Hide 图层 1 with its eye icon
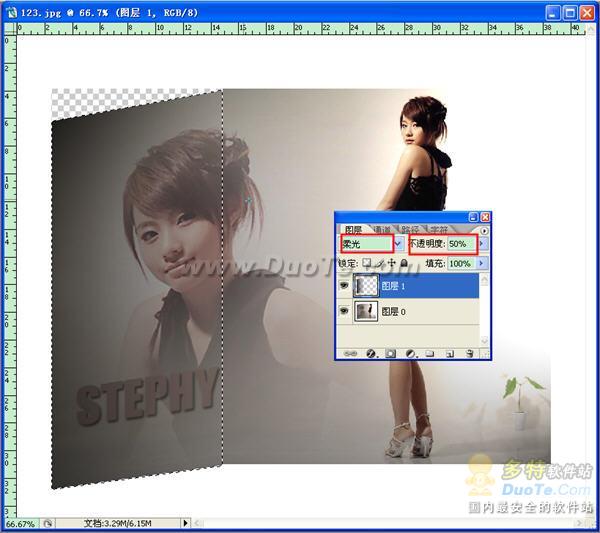This screenshot has height=533, width=600. [x=344, y=285]
